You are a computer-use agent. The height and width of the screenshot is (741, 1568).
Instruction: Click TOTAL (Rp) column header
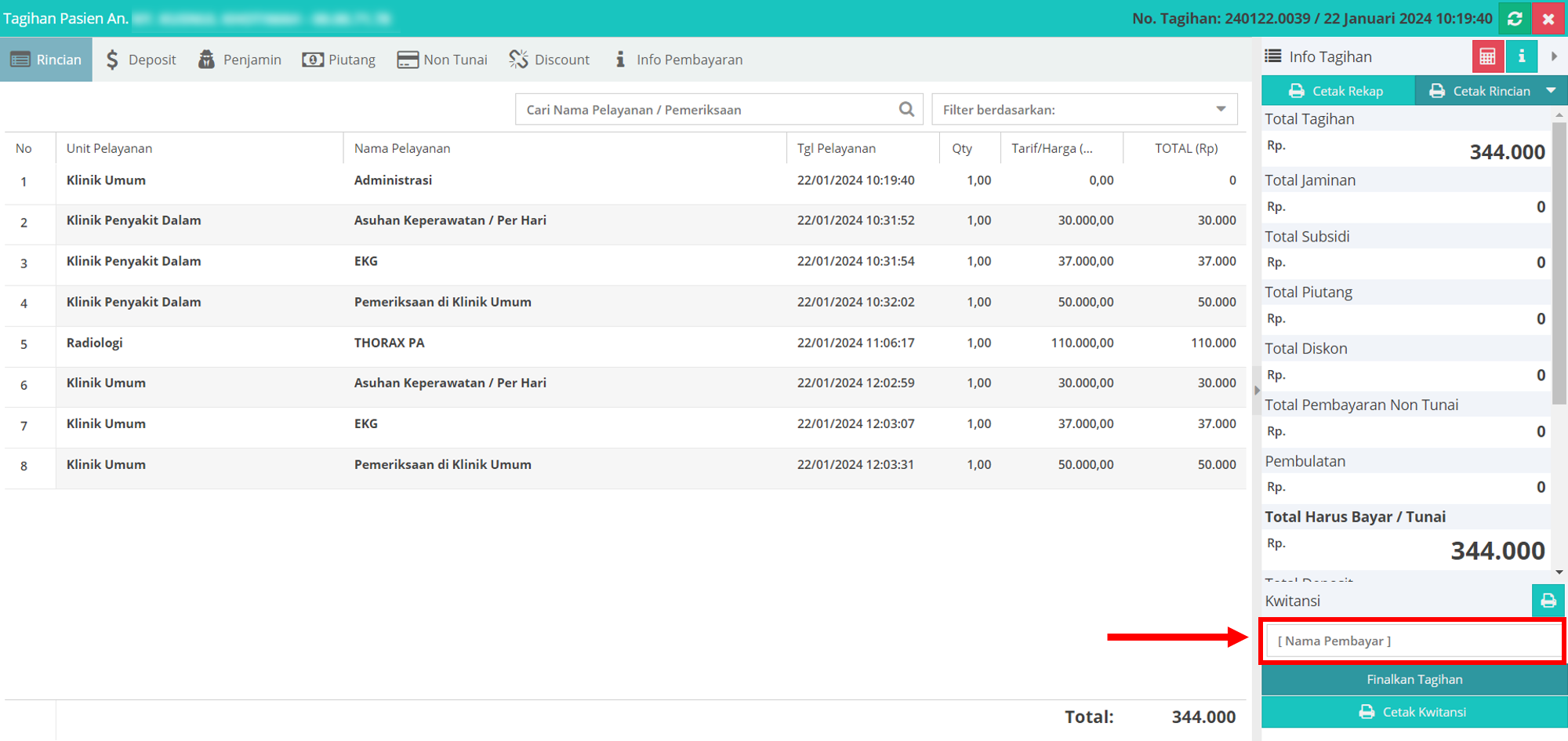pos(1186,148)
